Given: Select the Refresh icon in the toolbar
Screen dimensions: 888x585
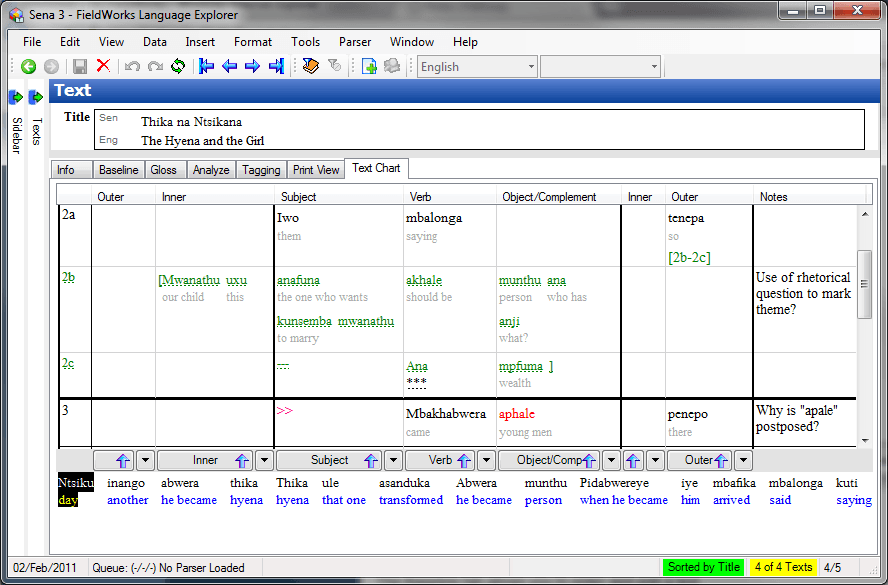Looking at the screenshot, I should [178, 66].
